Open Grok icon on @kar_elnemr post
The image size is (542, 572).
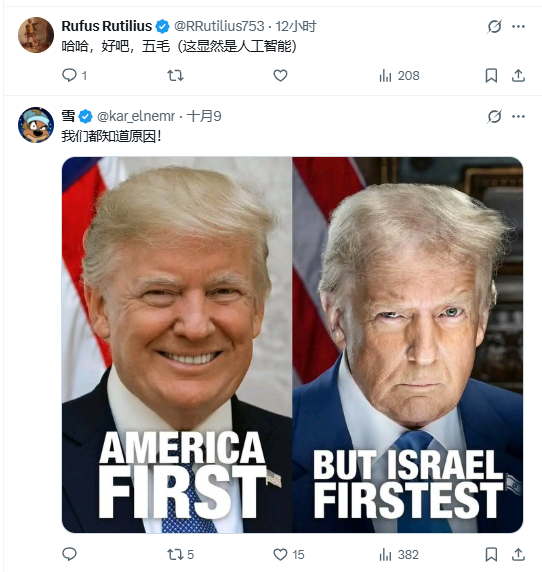point(494,116)
